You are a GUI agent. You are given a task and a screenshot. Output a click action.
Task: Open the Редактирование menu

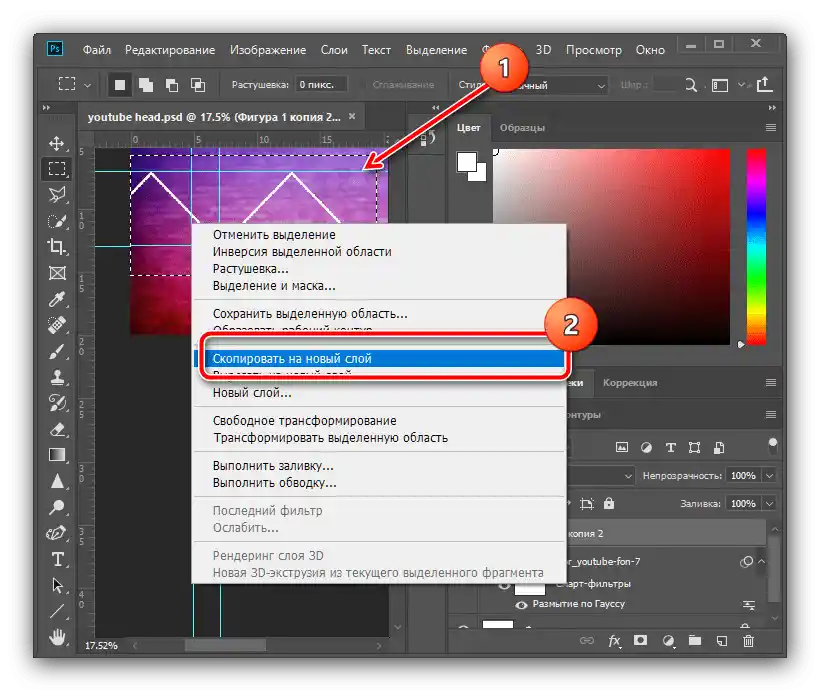[170, 50]
